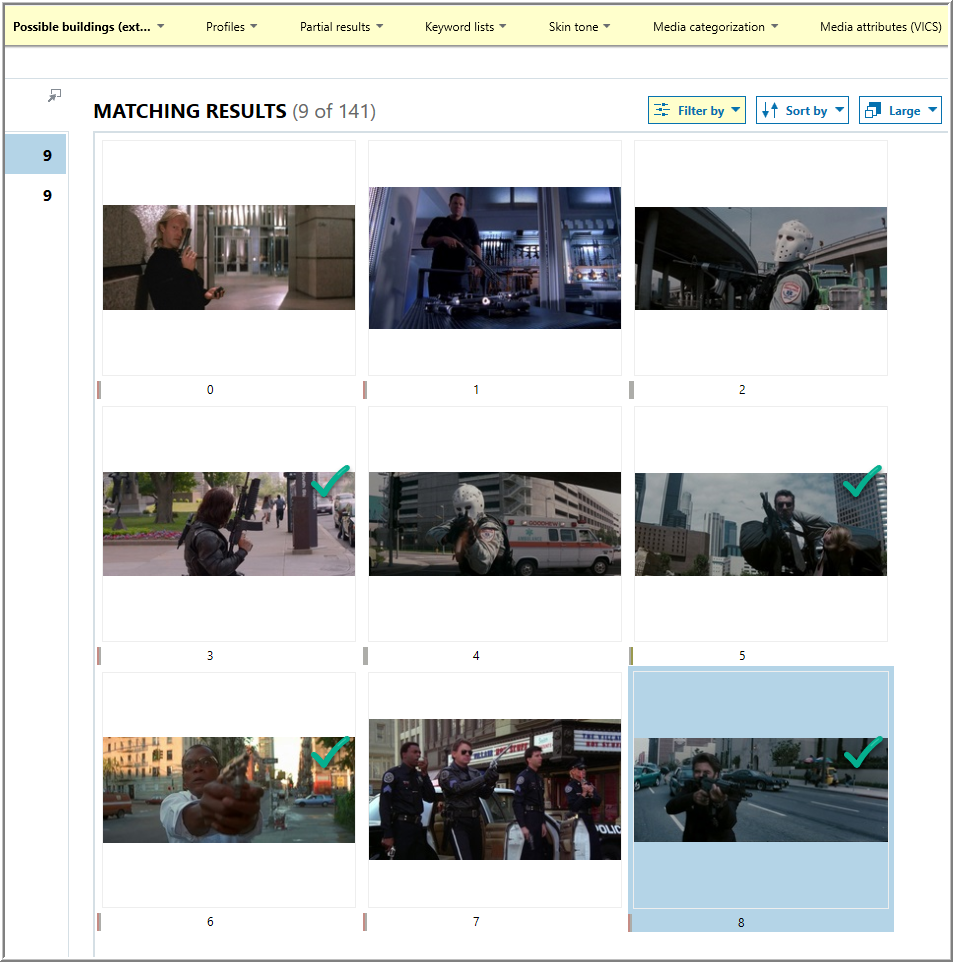Toggle green checkmark on thumbnail 3

click(329, 481)
